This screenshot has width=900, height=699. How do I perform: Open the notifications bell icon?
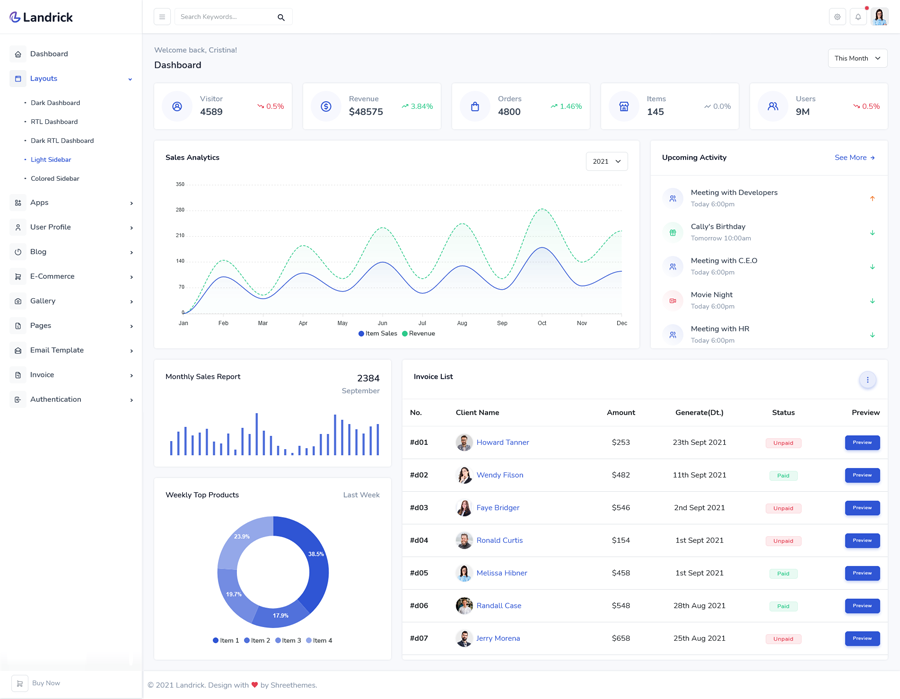pos(858,17)
